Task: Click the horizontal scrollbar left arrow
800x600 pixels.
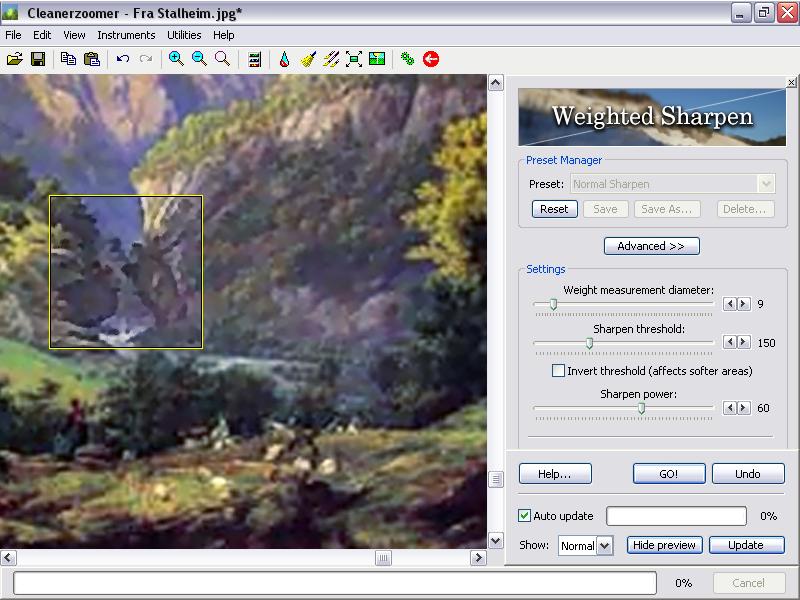Action: 9,558
